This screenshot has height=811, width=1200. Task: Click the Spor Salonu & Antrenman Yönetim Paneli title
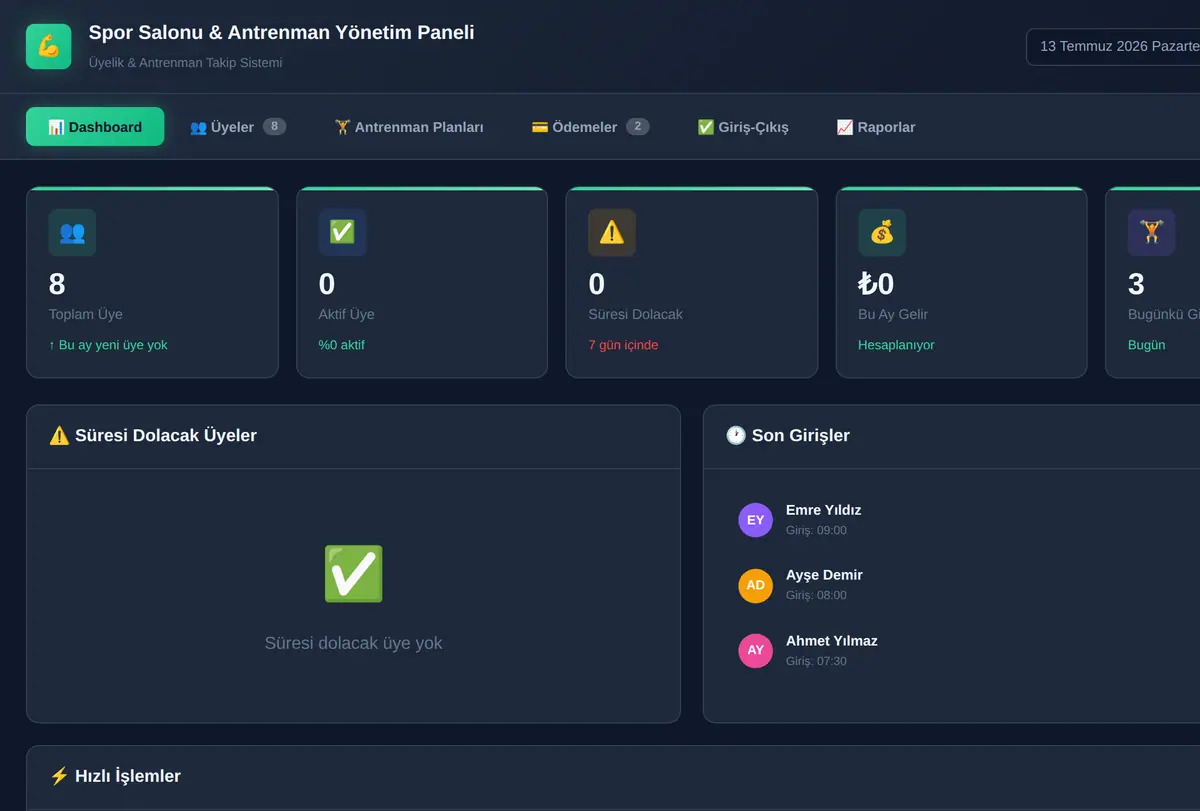coord(281,33)
